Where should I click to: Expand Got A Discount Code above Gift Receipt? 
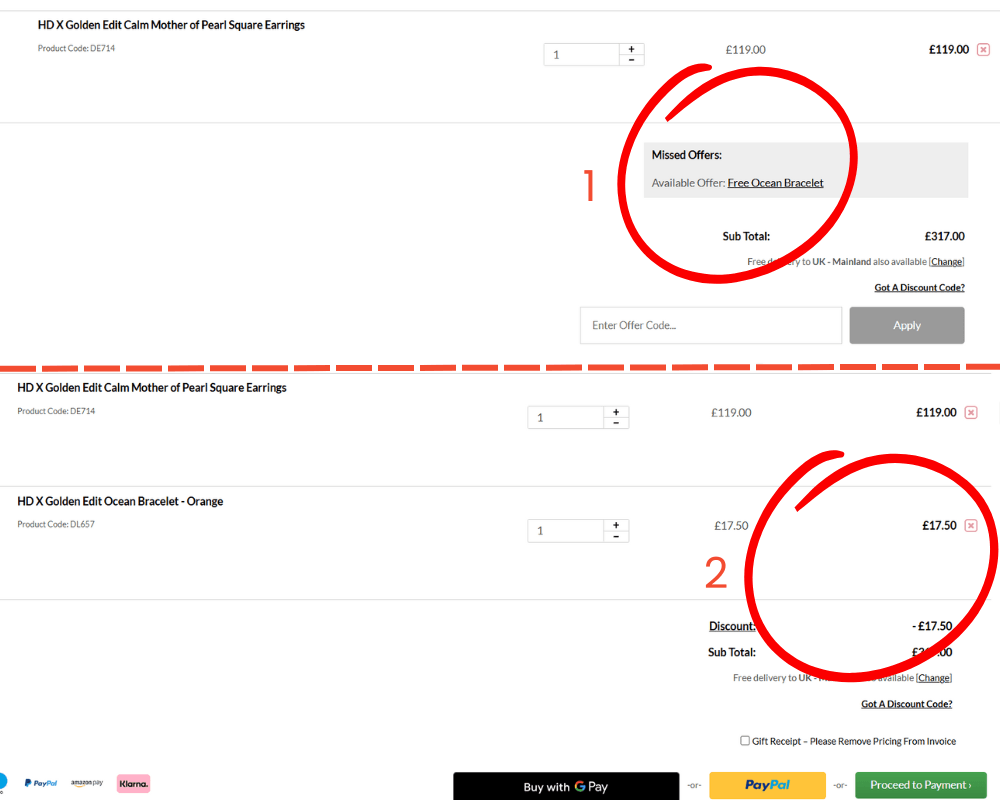pos(906,704)
